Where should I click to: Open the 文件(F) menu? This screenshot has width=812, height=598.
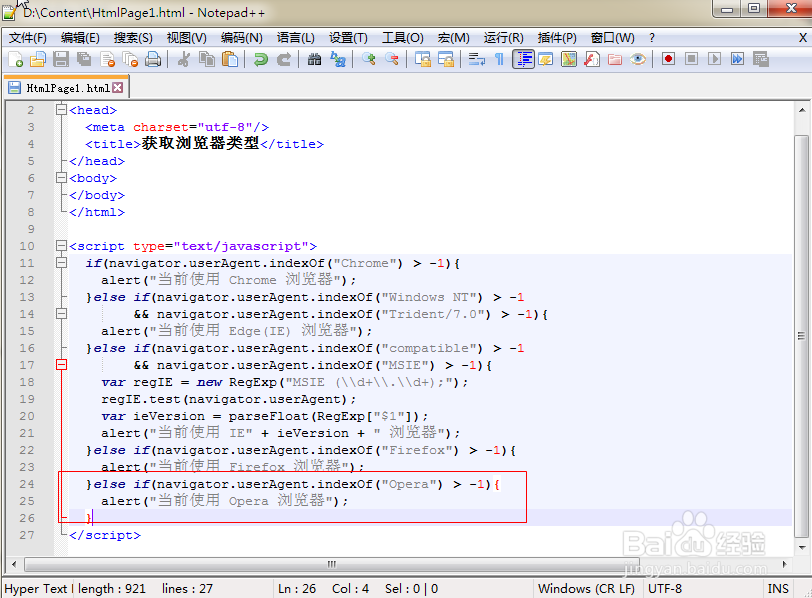(28, 38)
